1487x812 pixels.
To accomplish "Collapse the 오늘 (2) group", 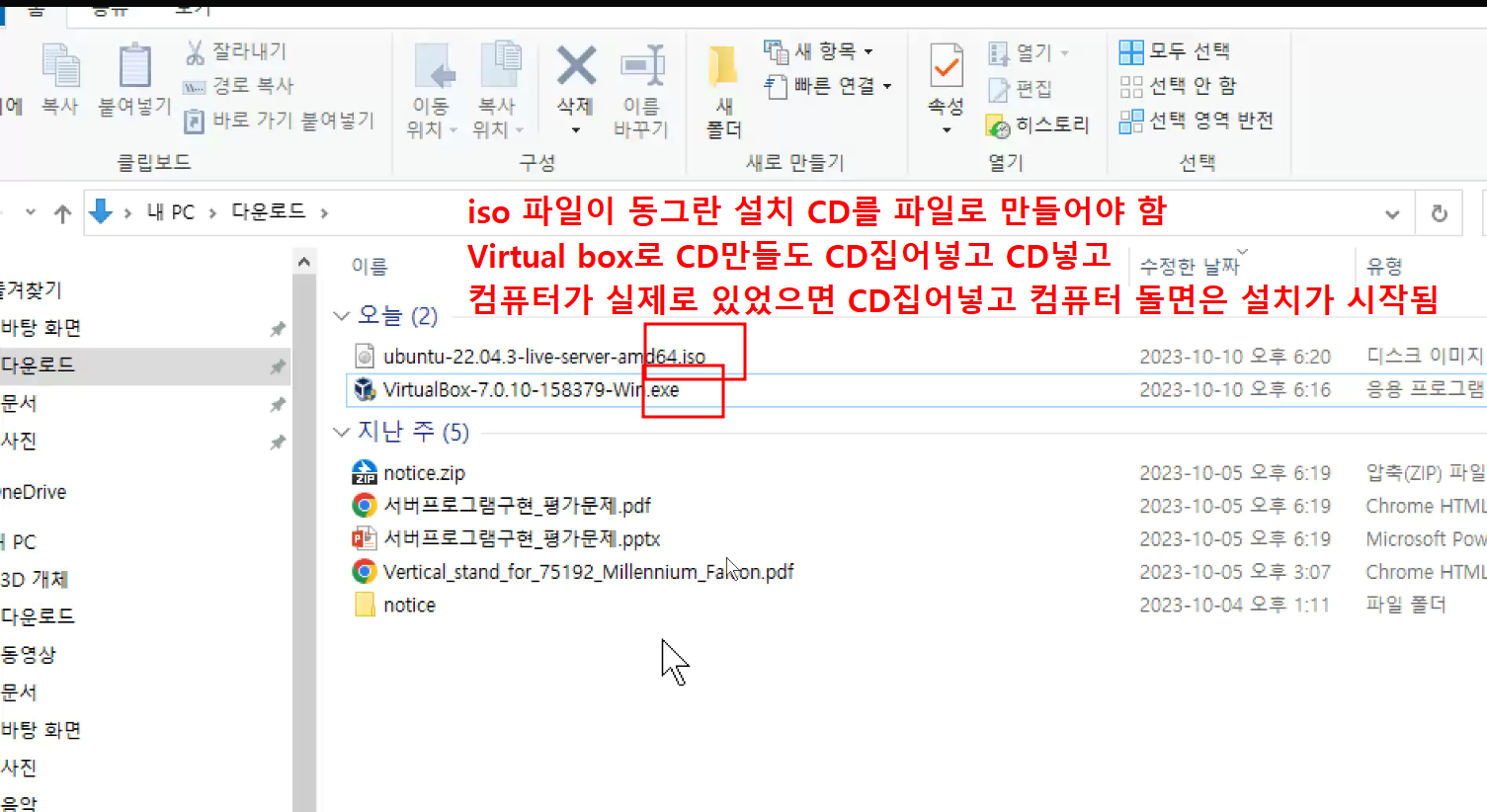I will pyautogui.click(x=342, y=316).
